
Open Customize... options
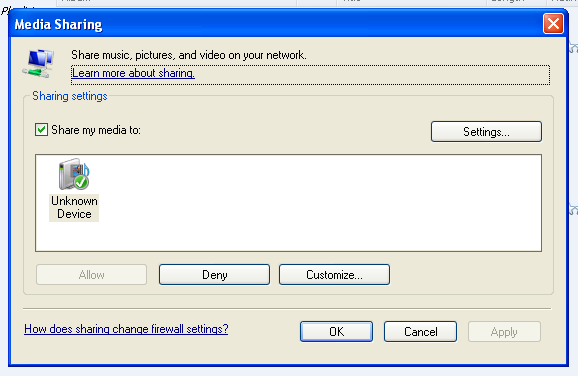click(334, 275)
